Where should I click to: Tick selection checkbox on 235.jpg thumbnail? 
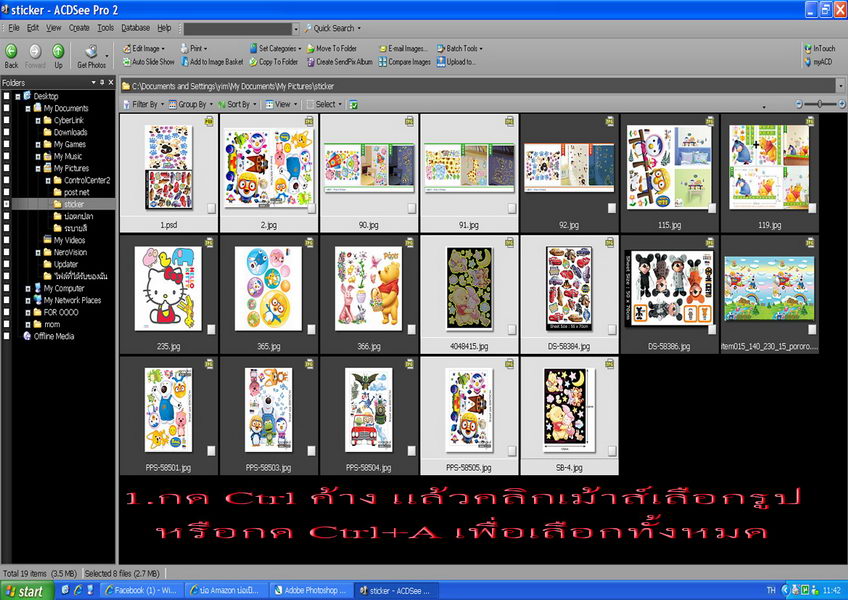pos(211,329)
